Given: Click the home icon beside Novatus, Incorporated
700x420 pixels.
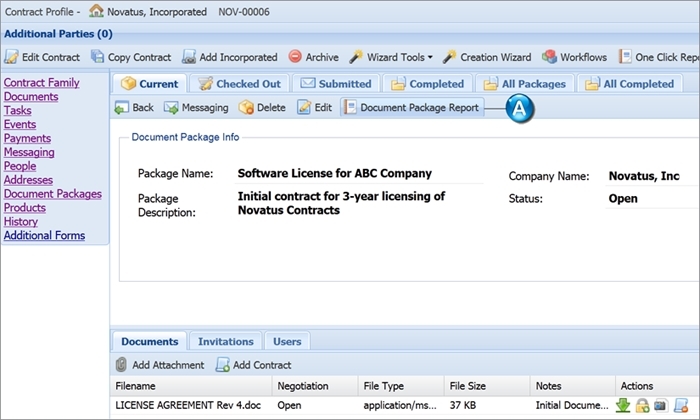Looking at the screenshot, I should pyautogui.click(x=96, y=11).
